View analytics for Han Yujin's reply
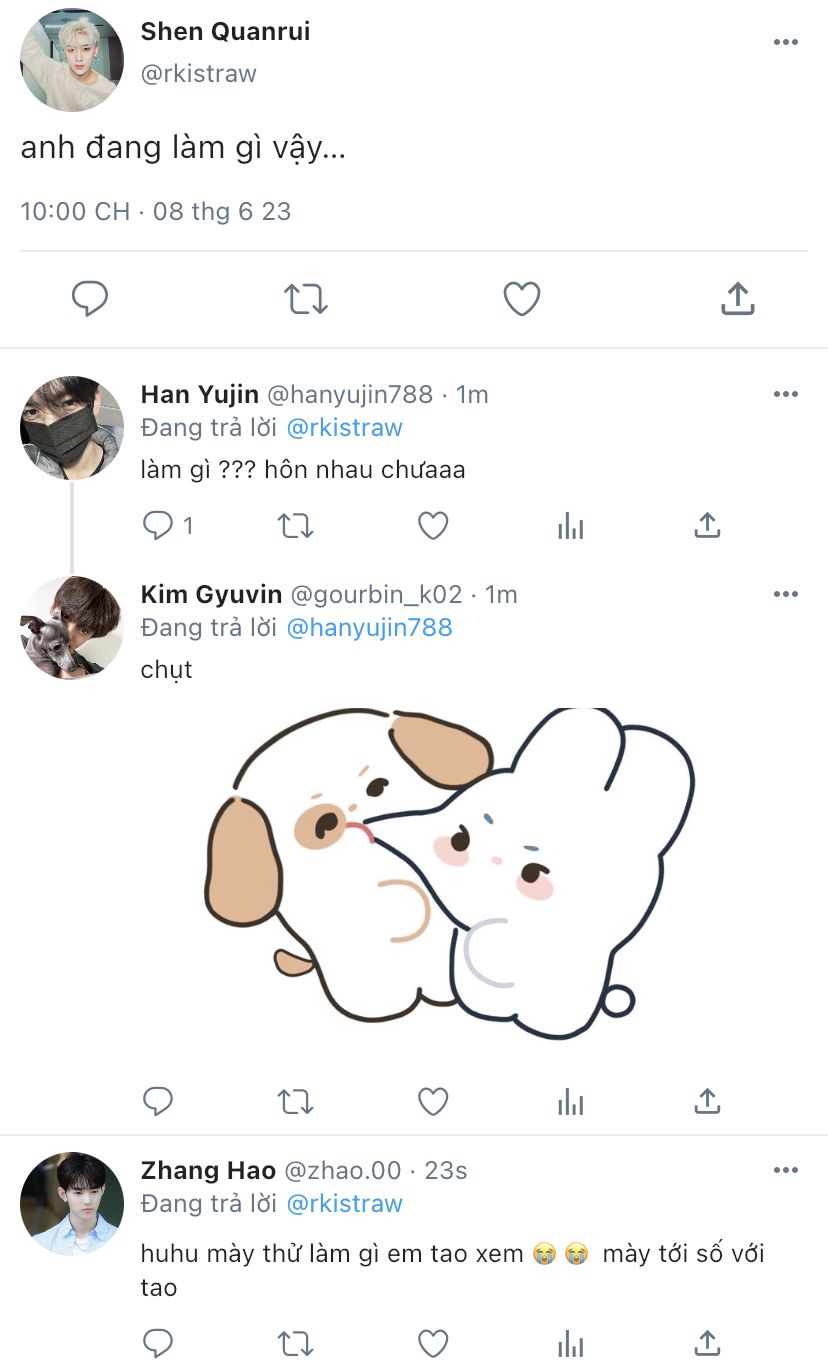The width and height of the screenshot is (828, 1371). (570, 526)
